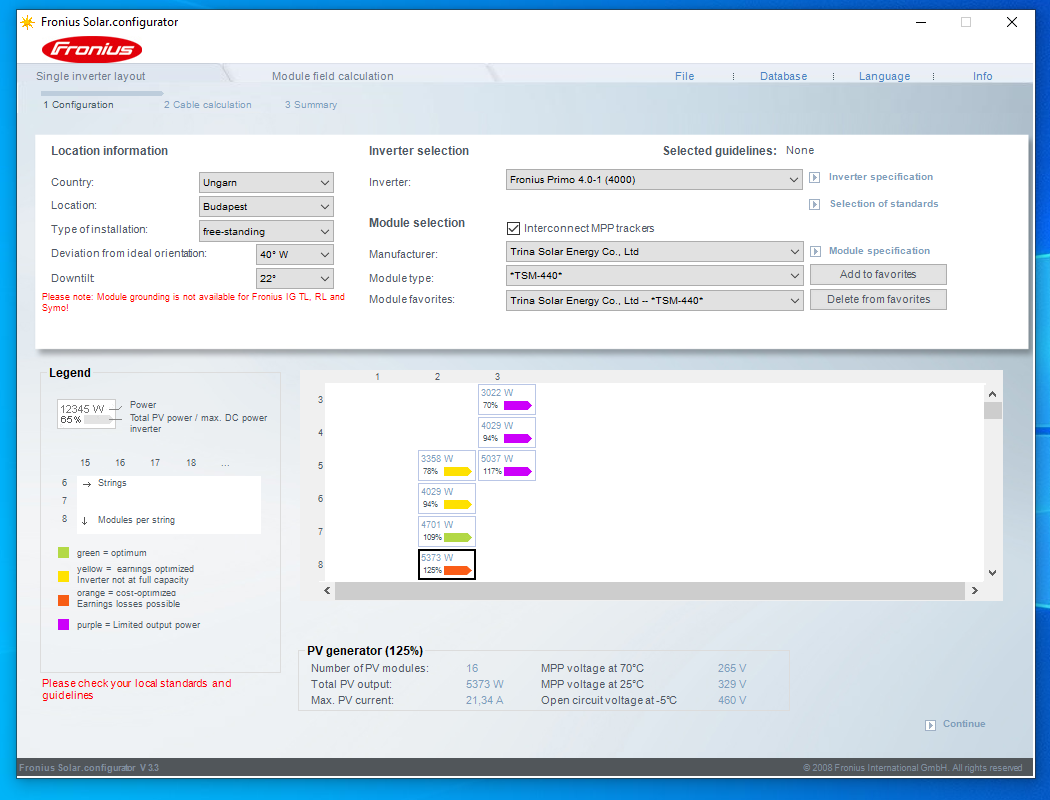Click the down arrow of grid scrollbar
The image size is (1050, 800).
point(992,572)
